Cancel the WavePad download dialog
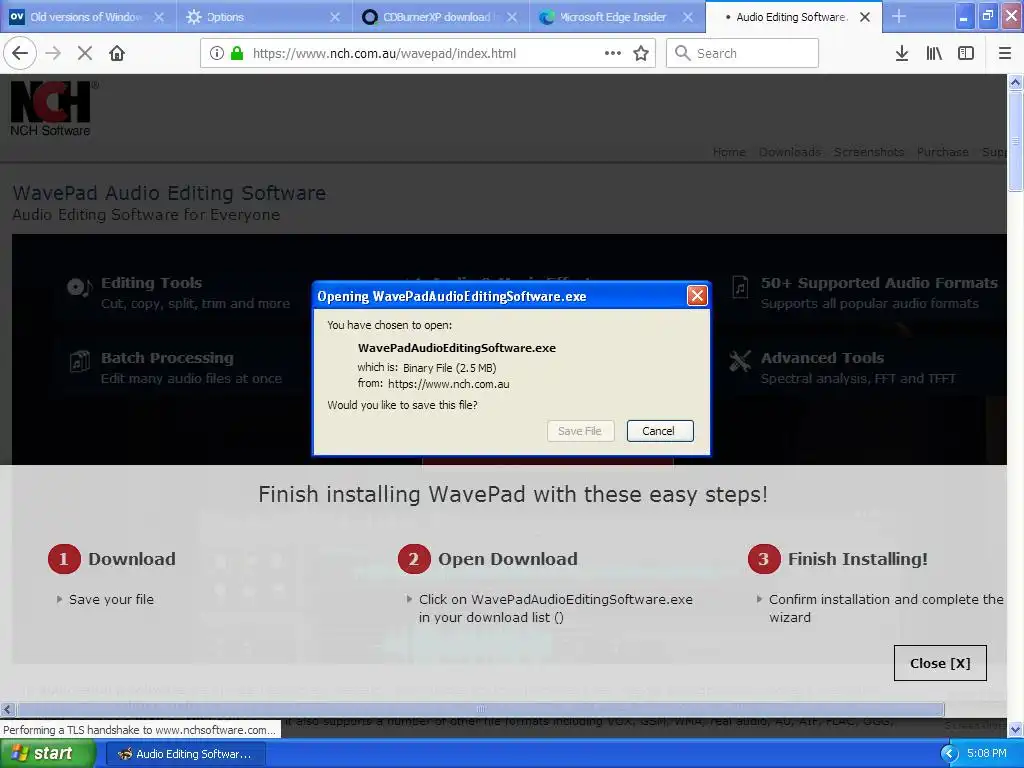1024x768 pixels. (660, 431)
